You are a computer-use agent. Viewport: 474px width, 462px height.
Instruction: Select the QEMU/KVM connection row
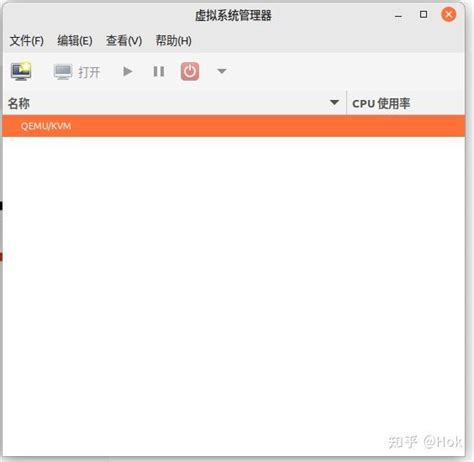[234, 126]
